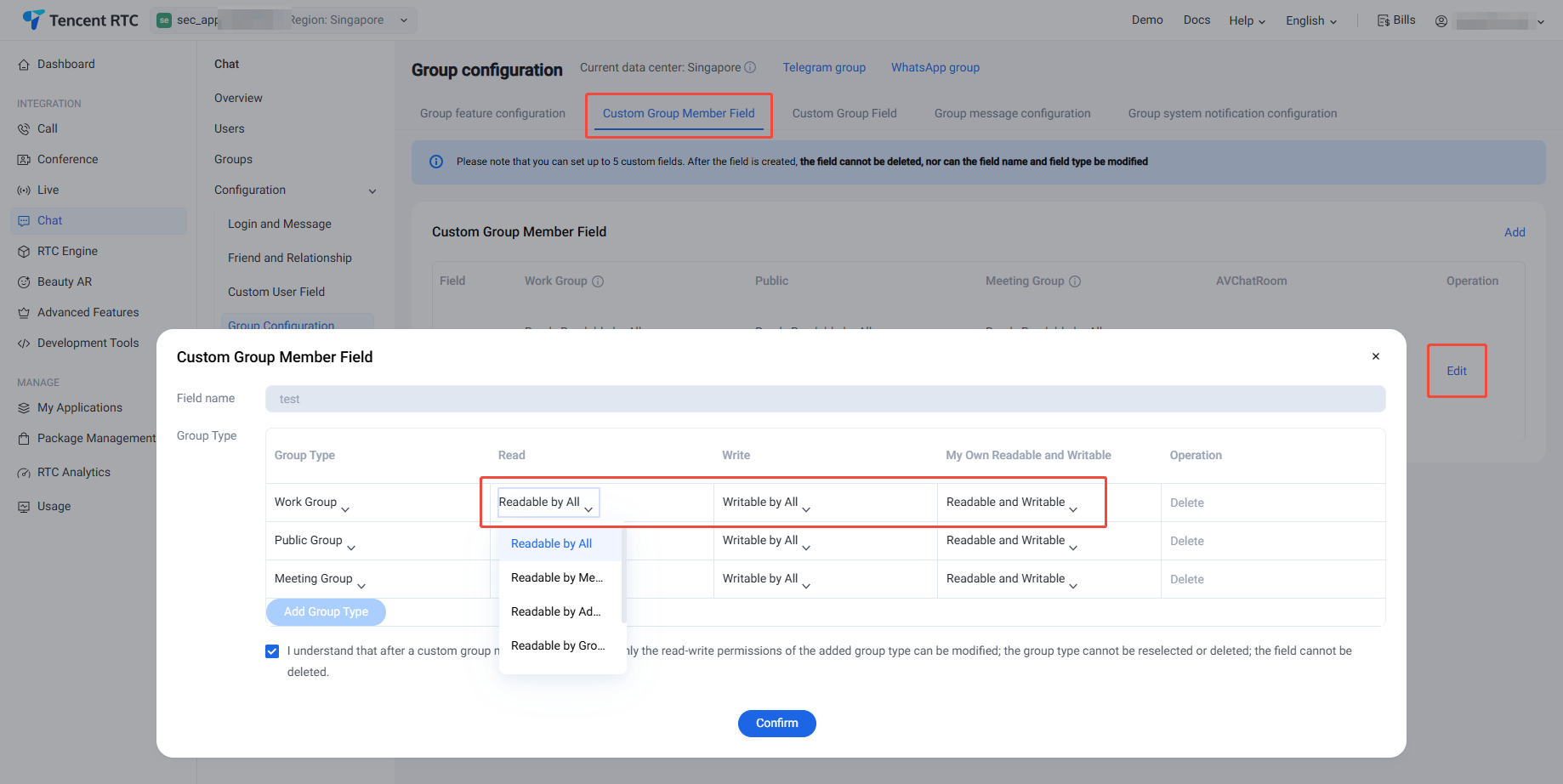Open Group message configuration tab

coord(1012,113)
